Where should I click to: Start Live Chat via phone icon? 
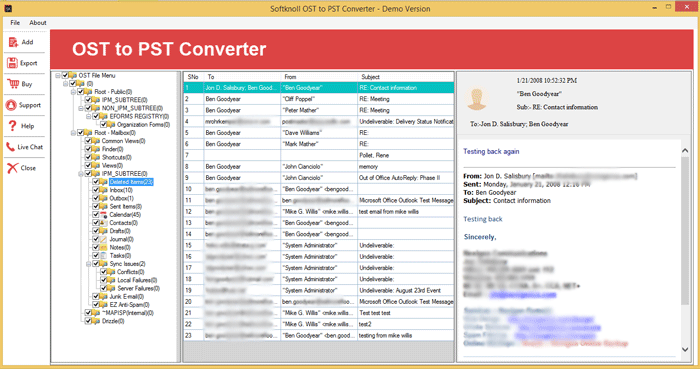[10, 147]
